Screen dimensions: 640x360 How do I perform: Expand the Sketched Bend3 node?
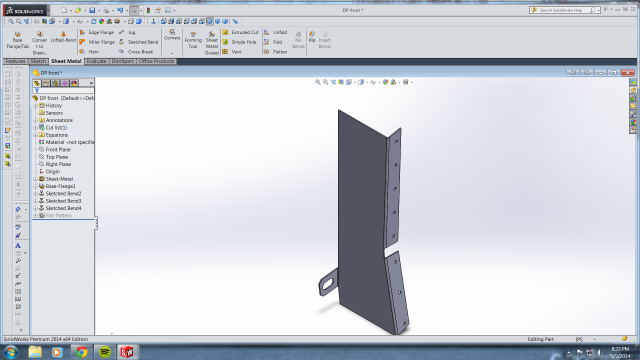coord(36,201)
